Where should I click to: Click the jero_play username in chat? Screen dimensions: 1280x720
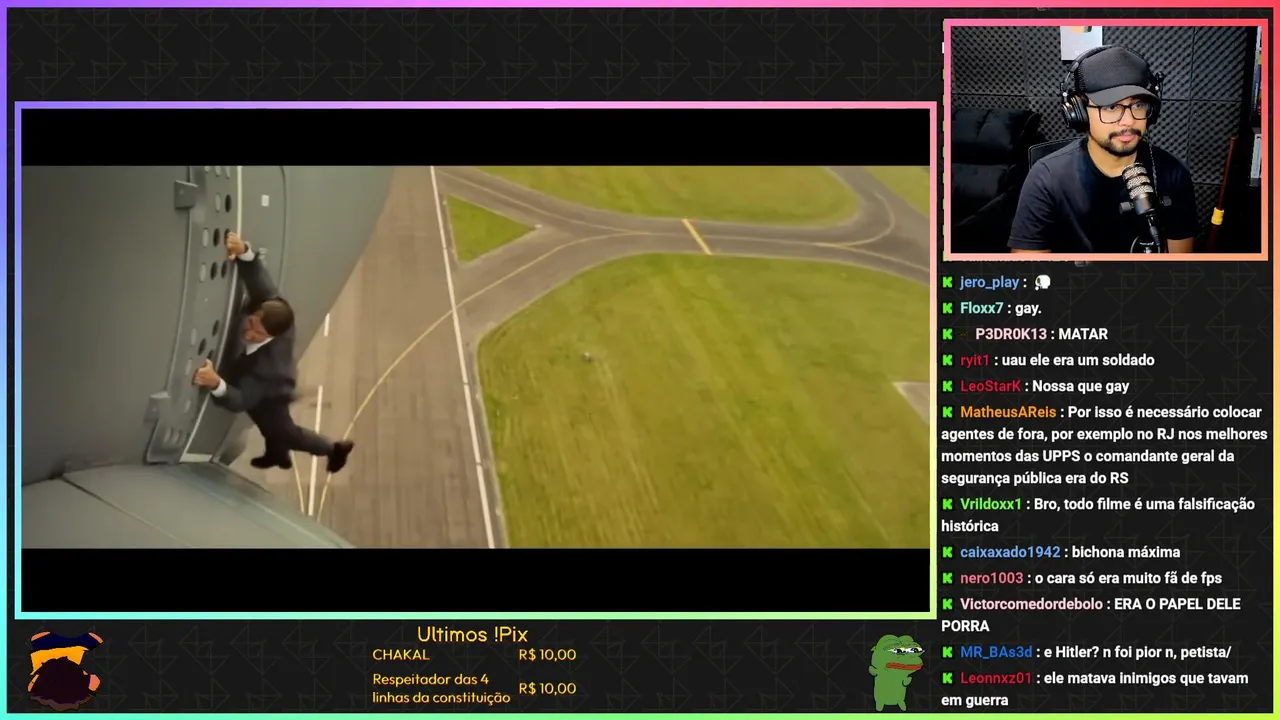(x=989, y=282)
